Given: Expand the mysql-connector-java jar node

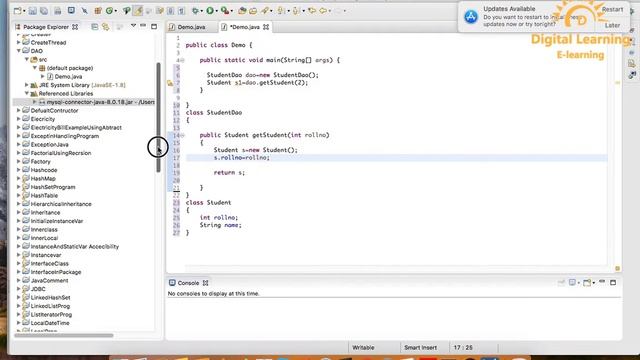Looking at the screenshot, I should pyautogui.click(x=35, y=102).
